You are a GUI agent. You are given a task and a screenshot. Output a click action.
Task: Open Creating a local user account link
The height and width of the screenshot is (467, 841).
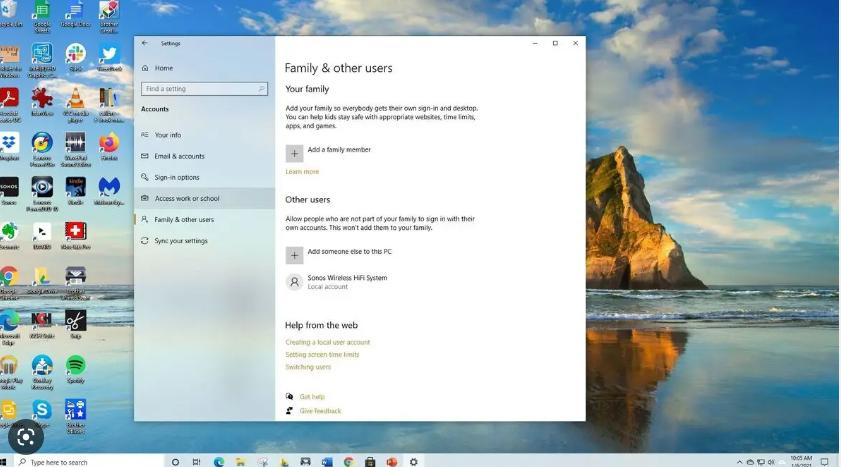point(328,342)
